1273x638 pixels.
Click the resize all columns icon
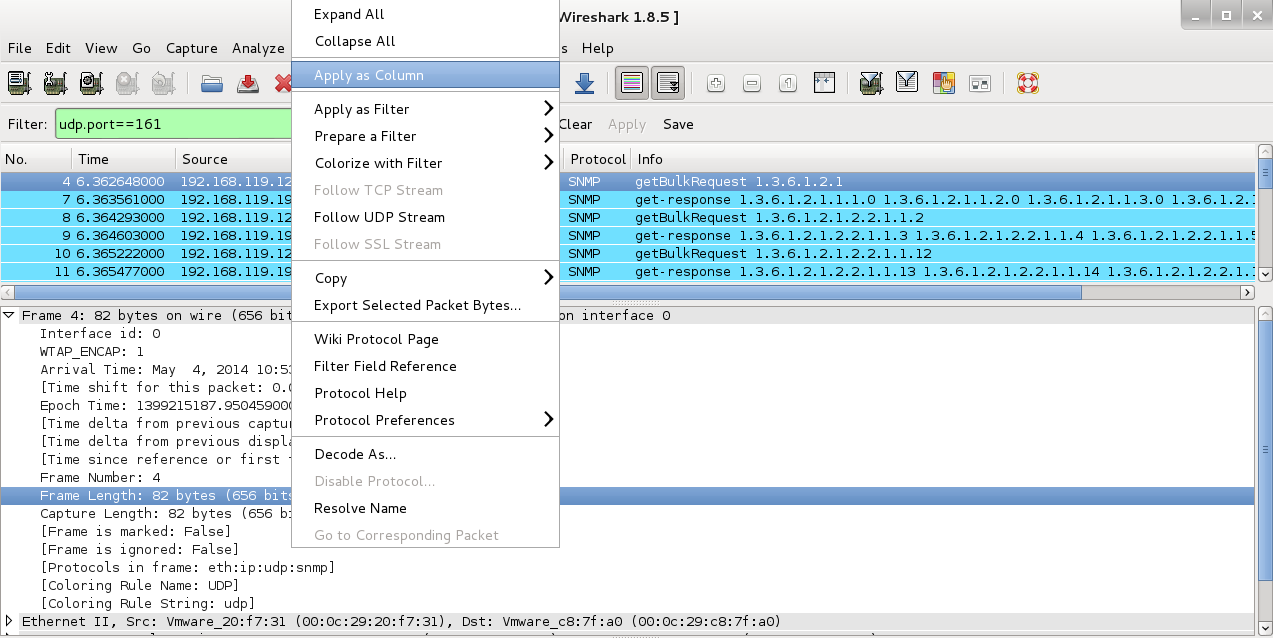click(824, 83)
